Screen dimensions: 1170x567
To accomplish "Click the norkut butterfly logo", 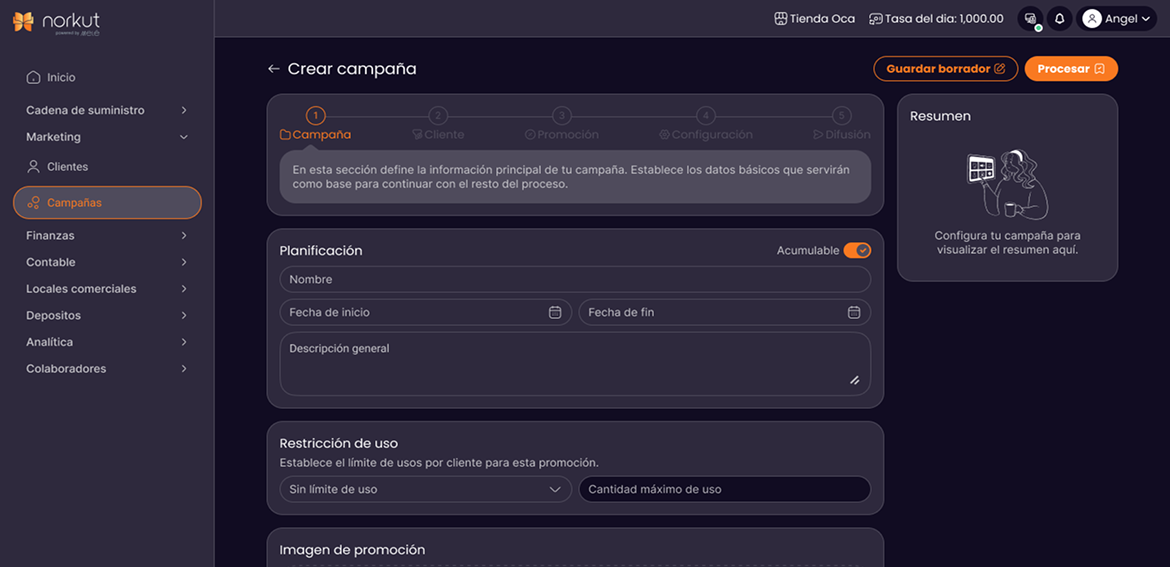I will [x=23, y=22].
